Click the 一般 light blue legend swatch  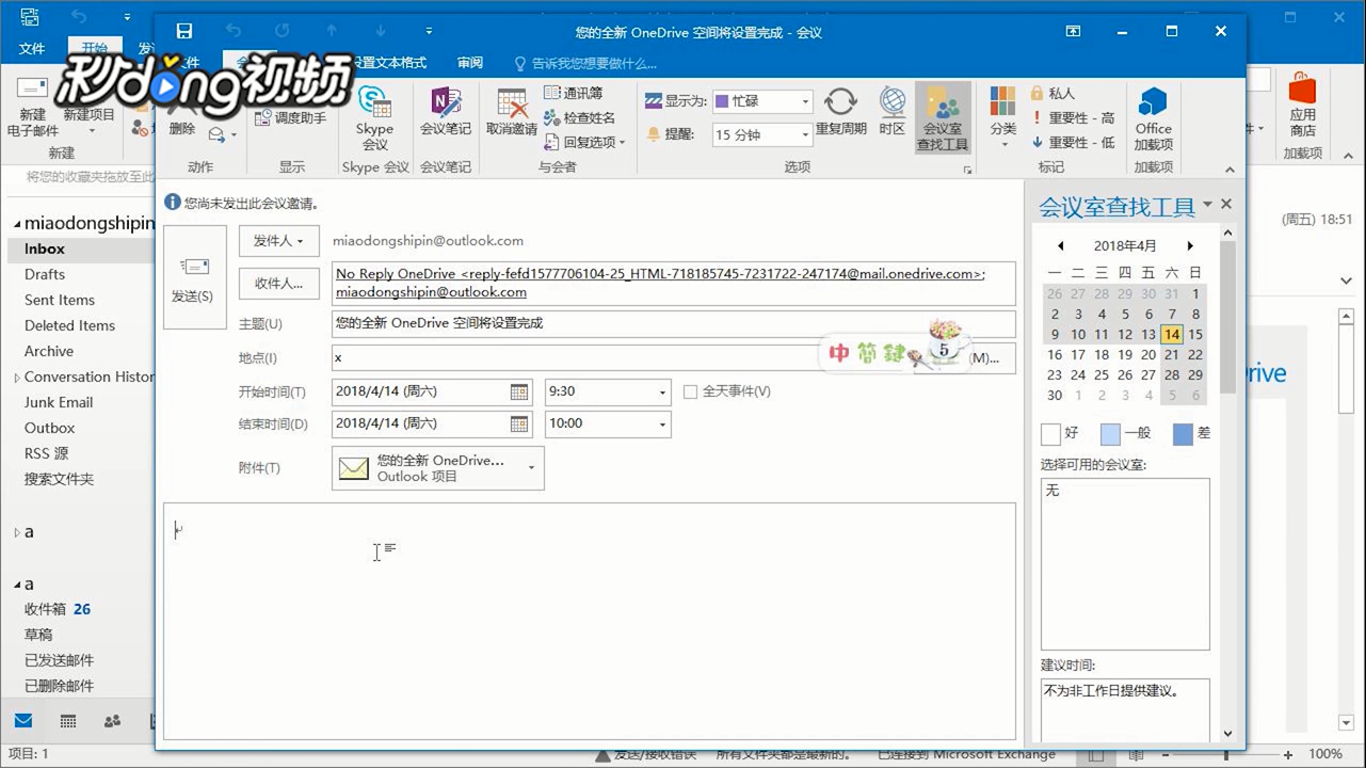pos(1110,434)
